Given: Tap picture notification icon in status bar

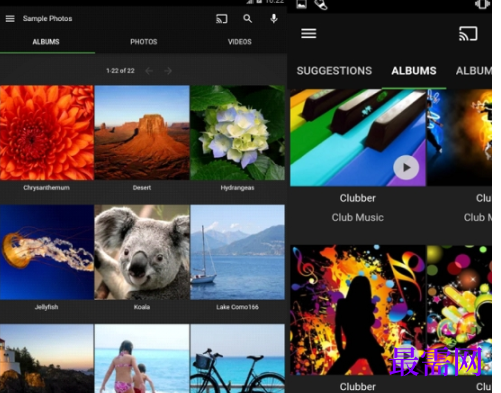Looking at the screenshot, I should click(301, 4).
